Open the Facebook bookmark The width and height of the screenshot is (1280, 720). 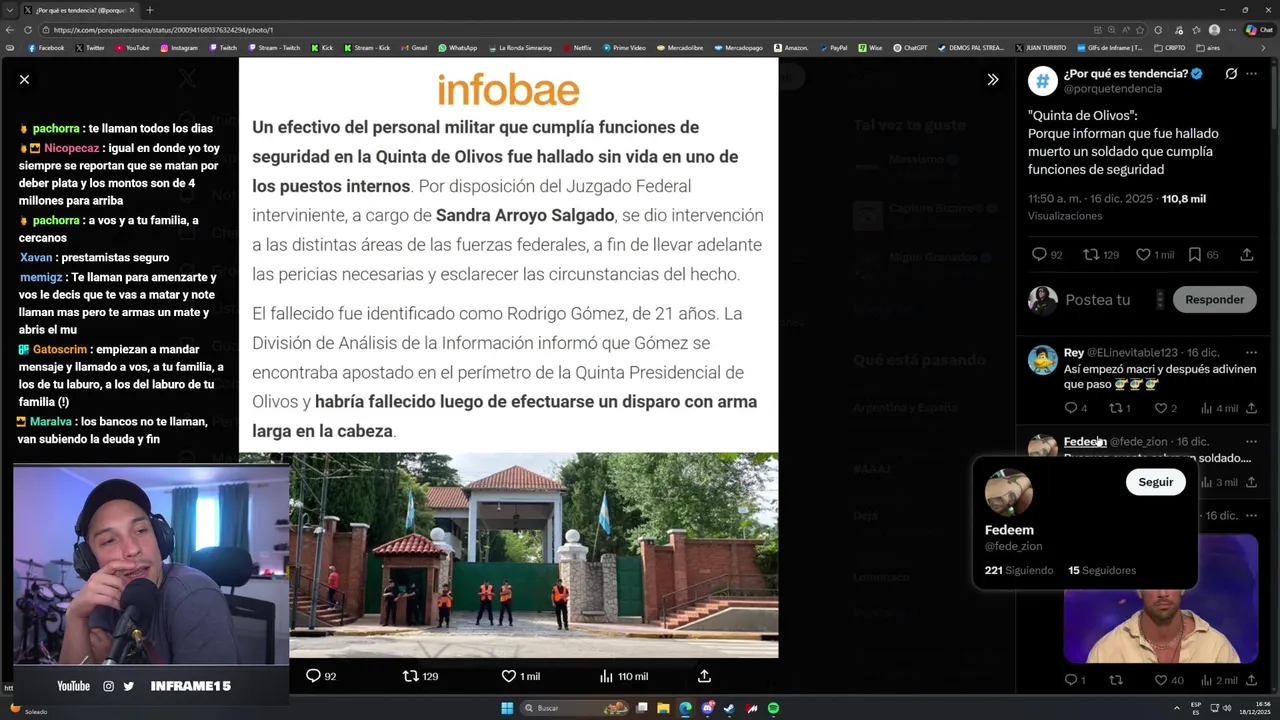pos(46,48)
